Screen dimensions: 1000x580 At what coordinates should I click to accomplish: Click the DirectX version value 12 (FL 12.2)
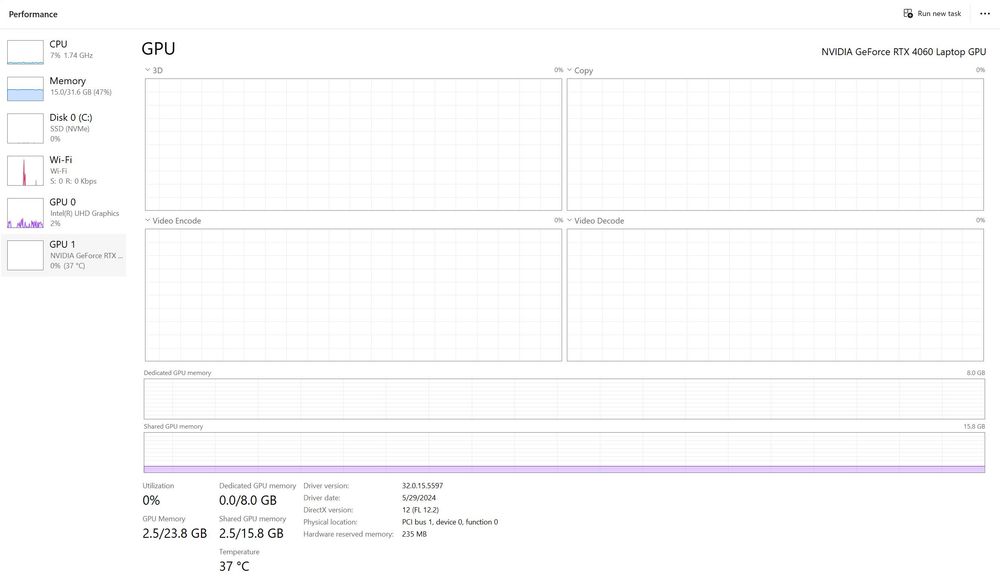[420, 510]
